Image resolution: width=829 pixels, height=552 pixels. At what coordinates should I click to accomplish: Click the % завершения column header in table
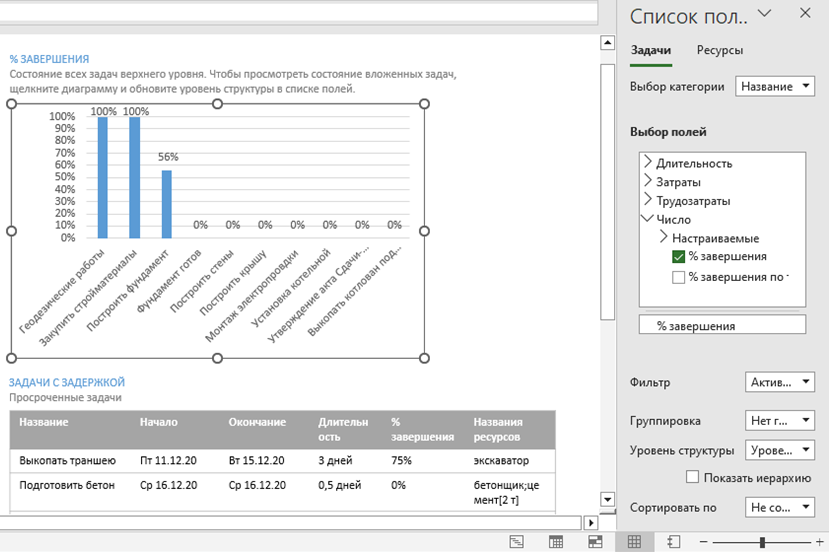click(422, 429)
